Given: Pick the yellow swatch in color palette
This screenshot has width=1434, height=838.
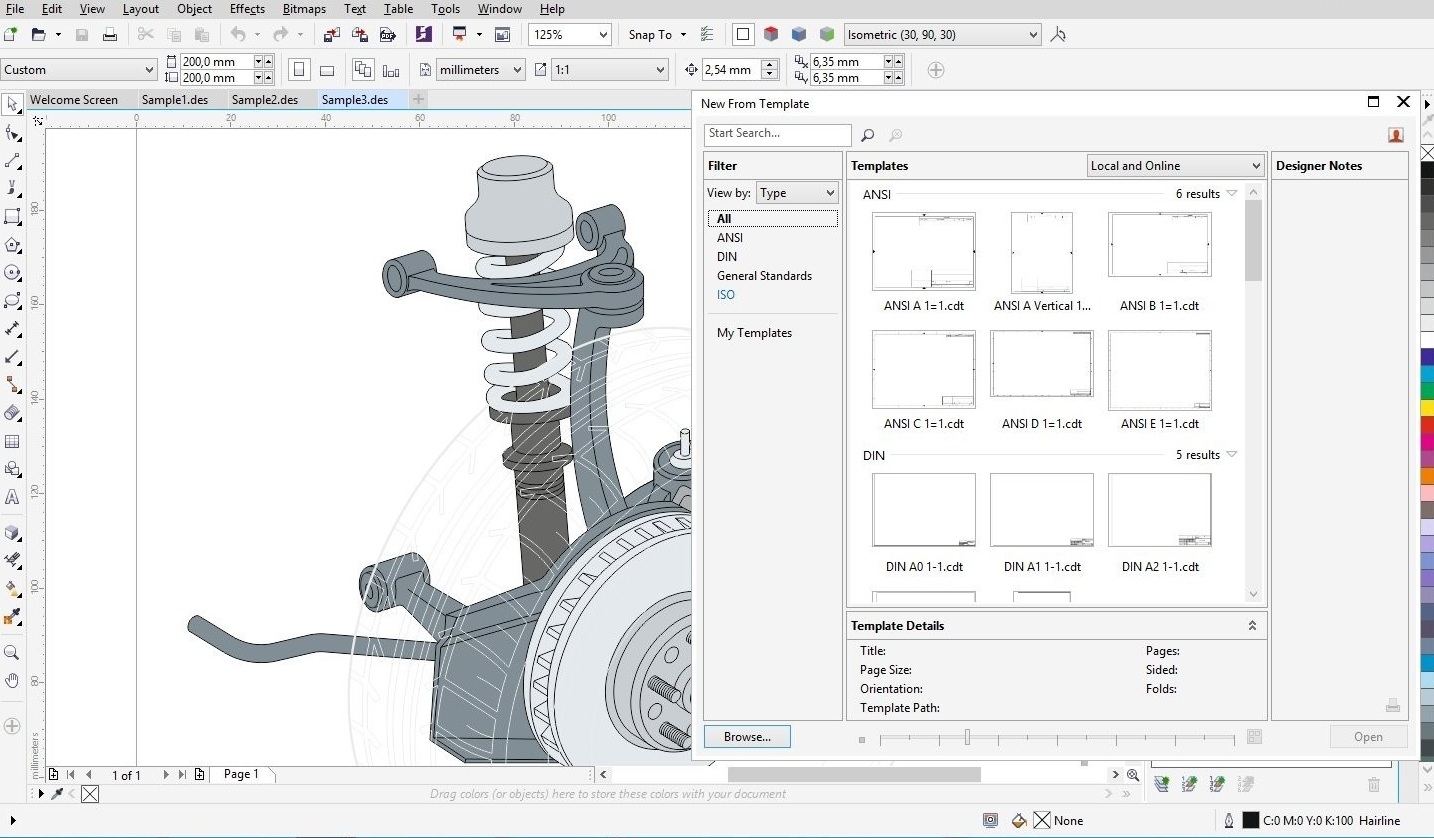Looking at the screenshot, I should click(x=1427, y=408).
